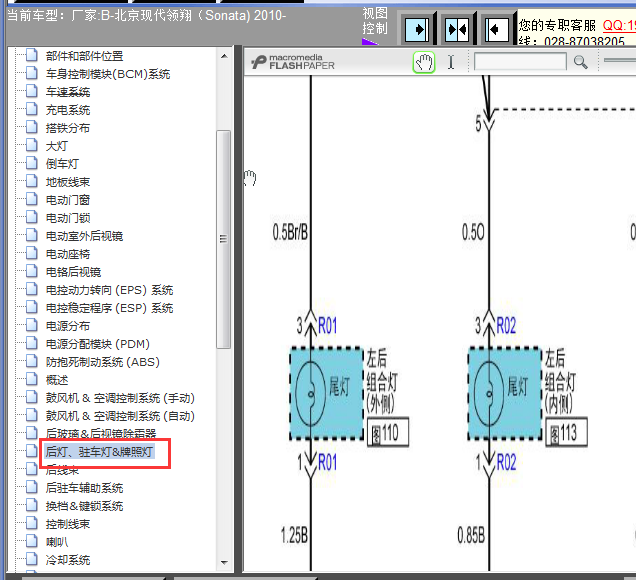The height and width of the screenshot is (580, 636).
Task: Click the document icon beside 大灯
Action: (x=32, y=145)
